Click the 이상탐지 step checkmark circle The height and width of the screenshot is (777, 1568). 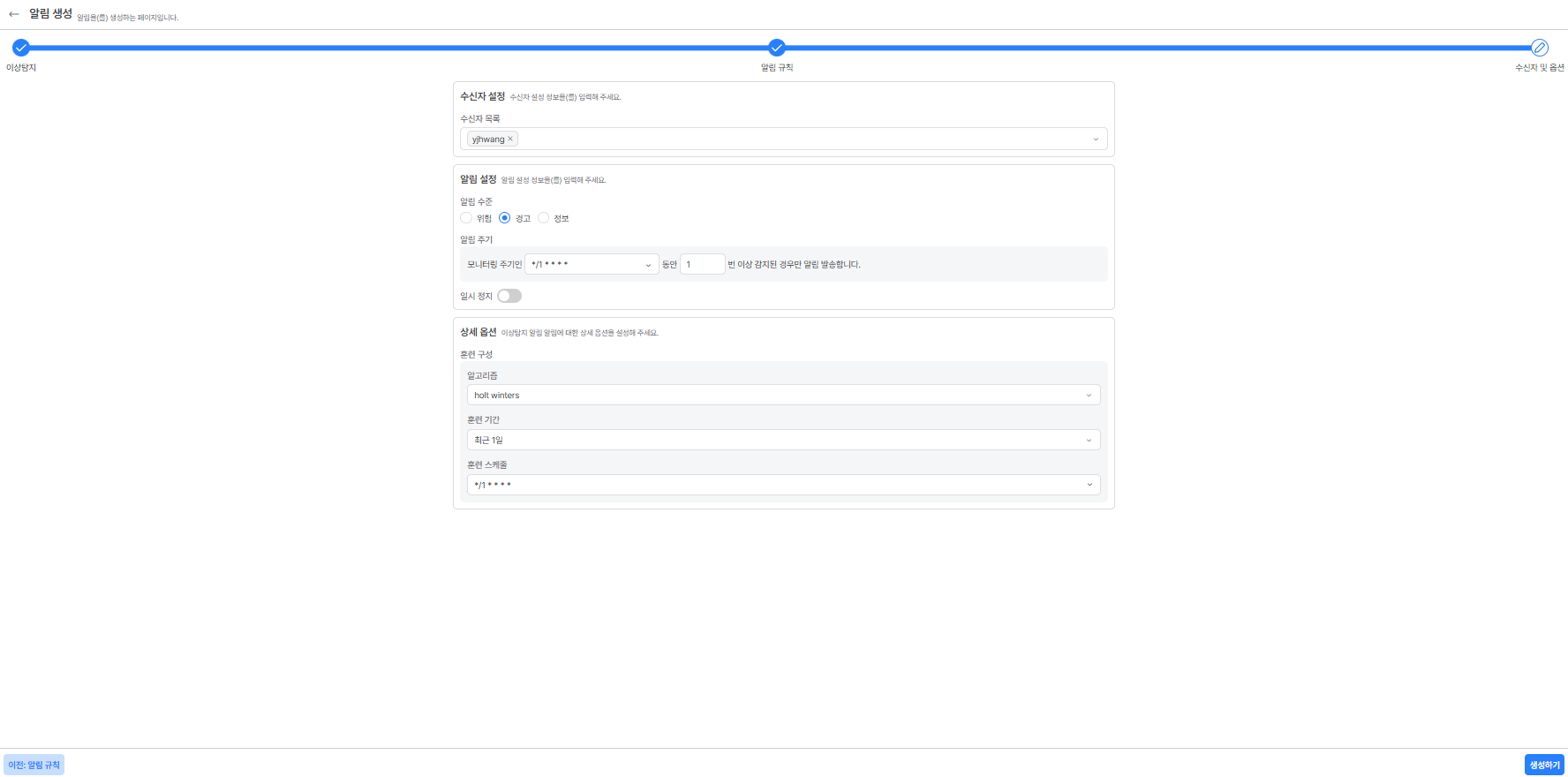click(21, 48)
